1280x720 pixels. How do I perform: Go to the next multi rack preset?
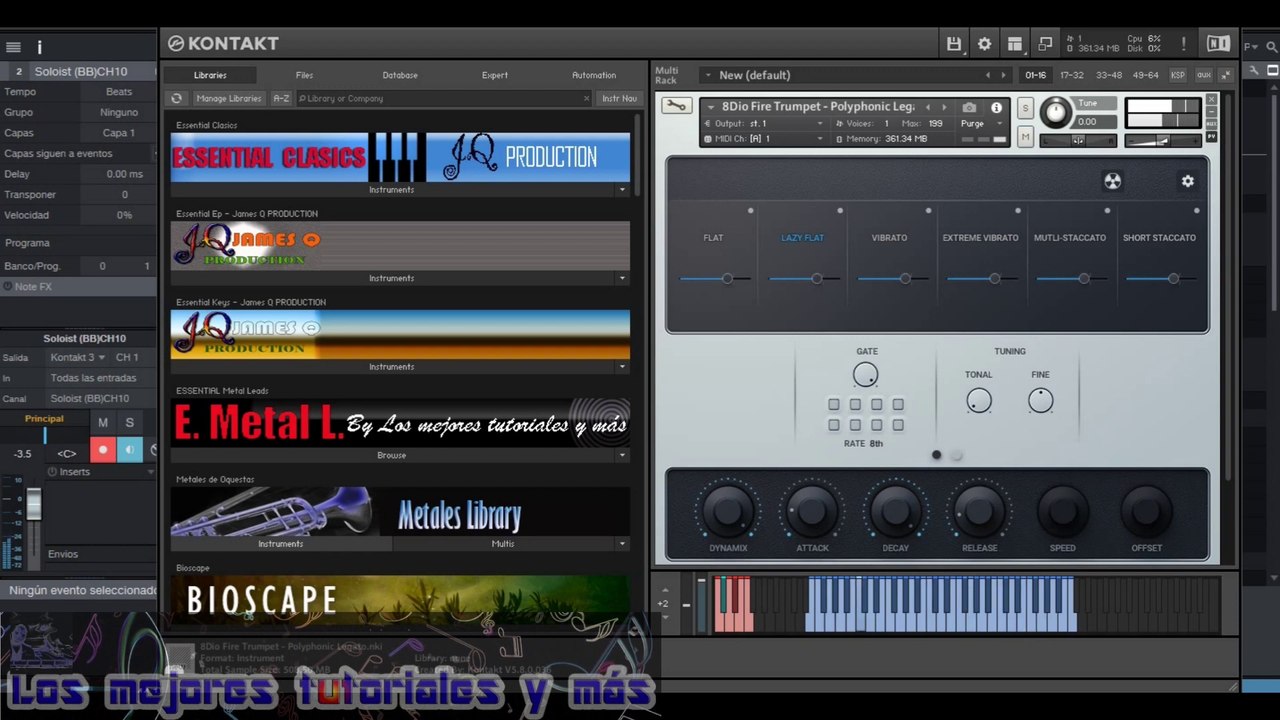pos(1004,75)
